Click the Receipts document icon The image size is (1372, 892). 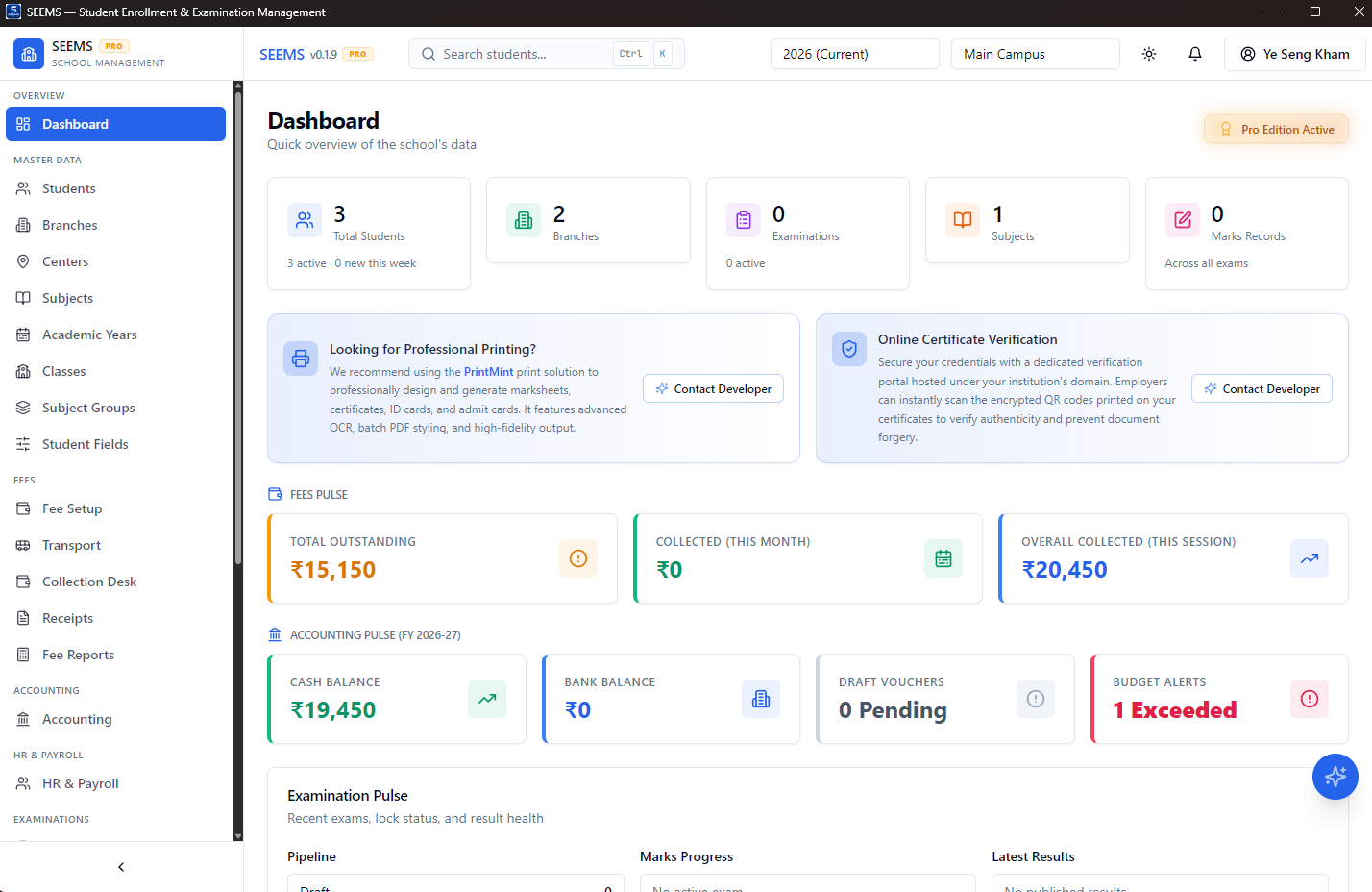point(23,618)
